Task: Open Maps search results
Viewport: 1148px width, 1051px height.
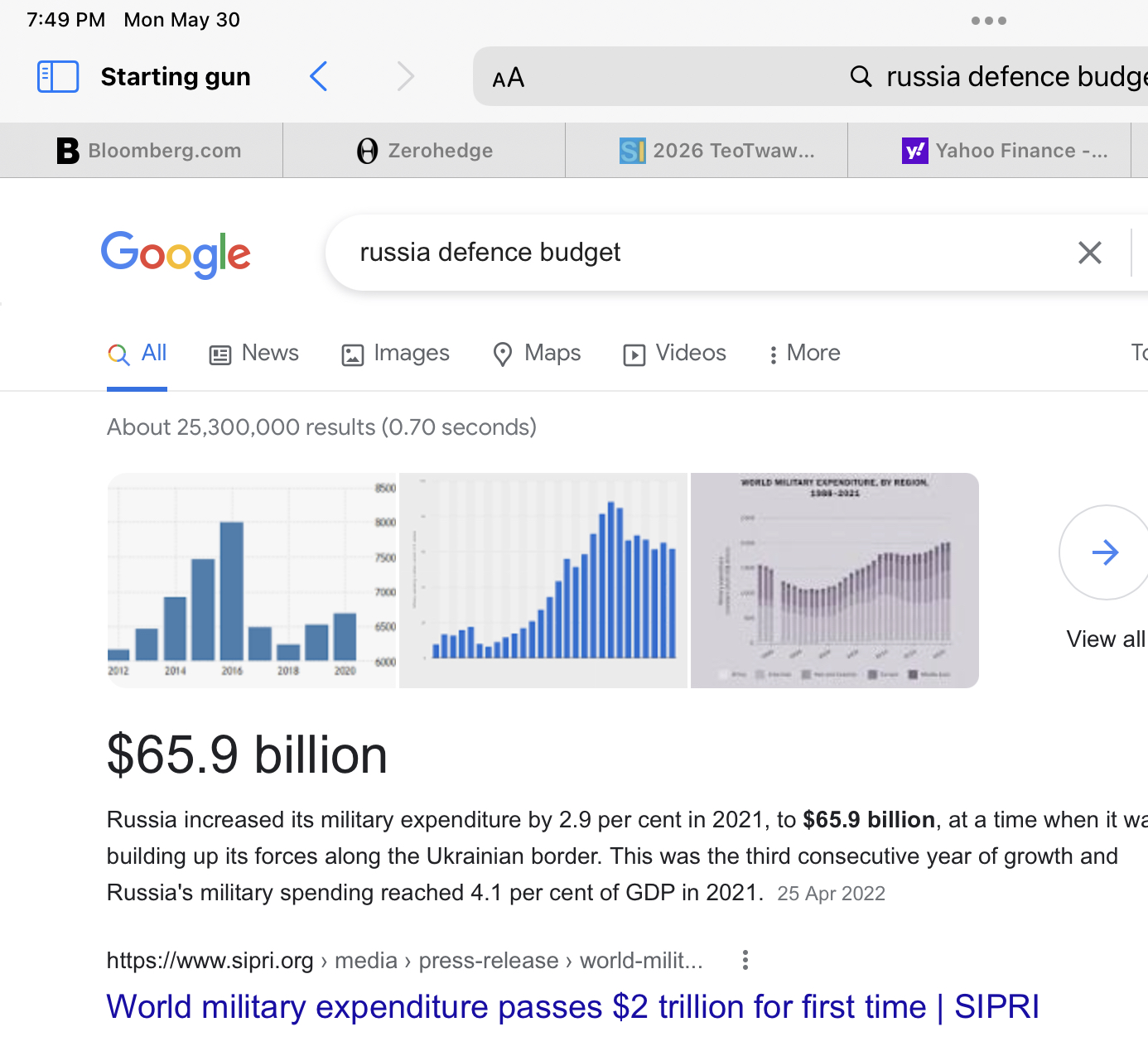Action: pos(536,354)
